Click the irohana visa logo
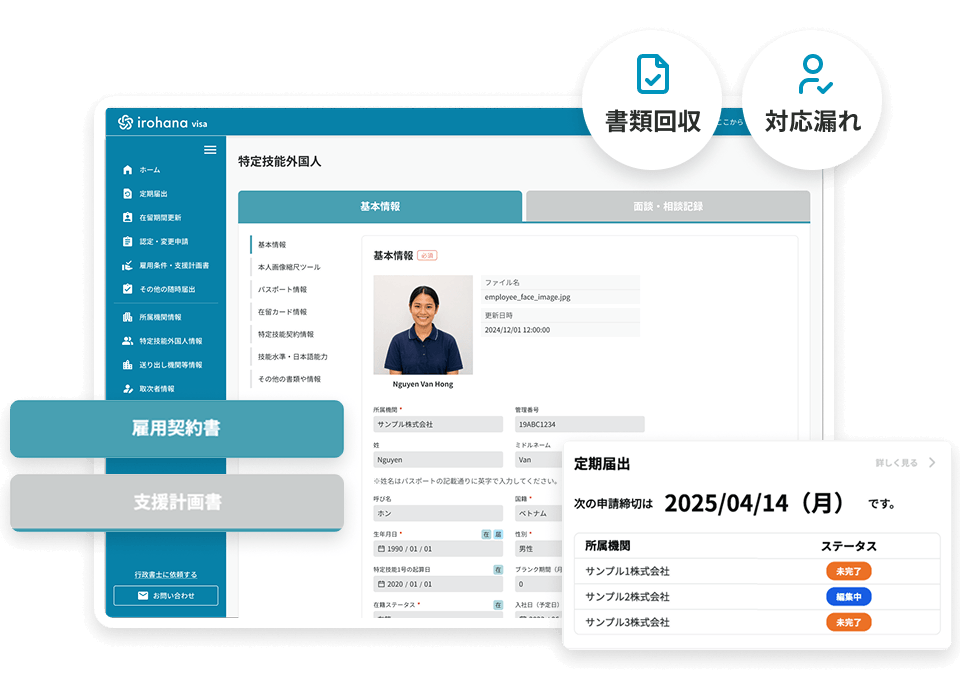Viewport: 960px width, 680px height. (x=162, y=122)
